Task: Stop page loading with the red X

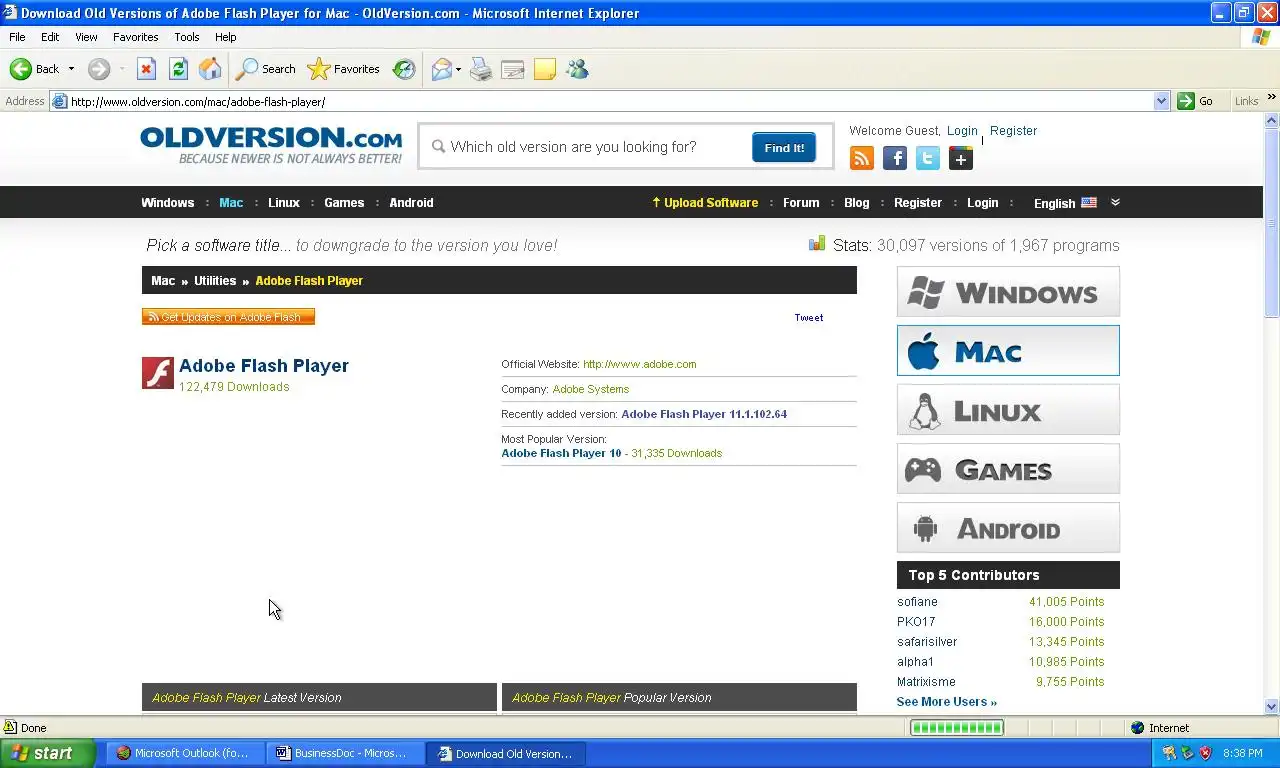Action: (x=146, y=69)
